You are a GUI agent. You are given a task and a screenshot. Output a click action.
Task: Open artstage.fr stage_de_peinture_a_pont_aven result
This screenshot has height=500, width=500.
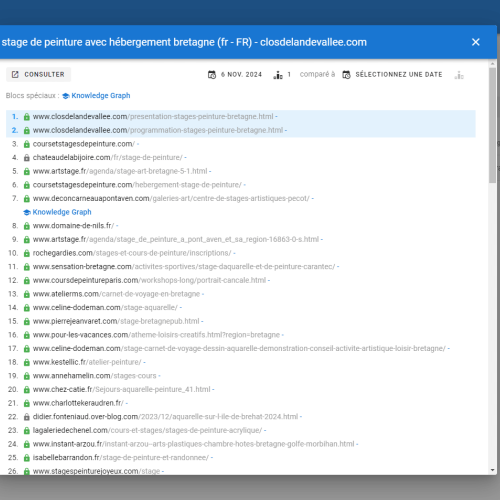[x=176, y=239]
